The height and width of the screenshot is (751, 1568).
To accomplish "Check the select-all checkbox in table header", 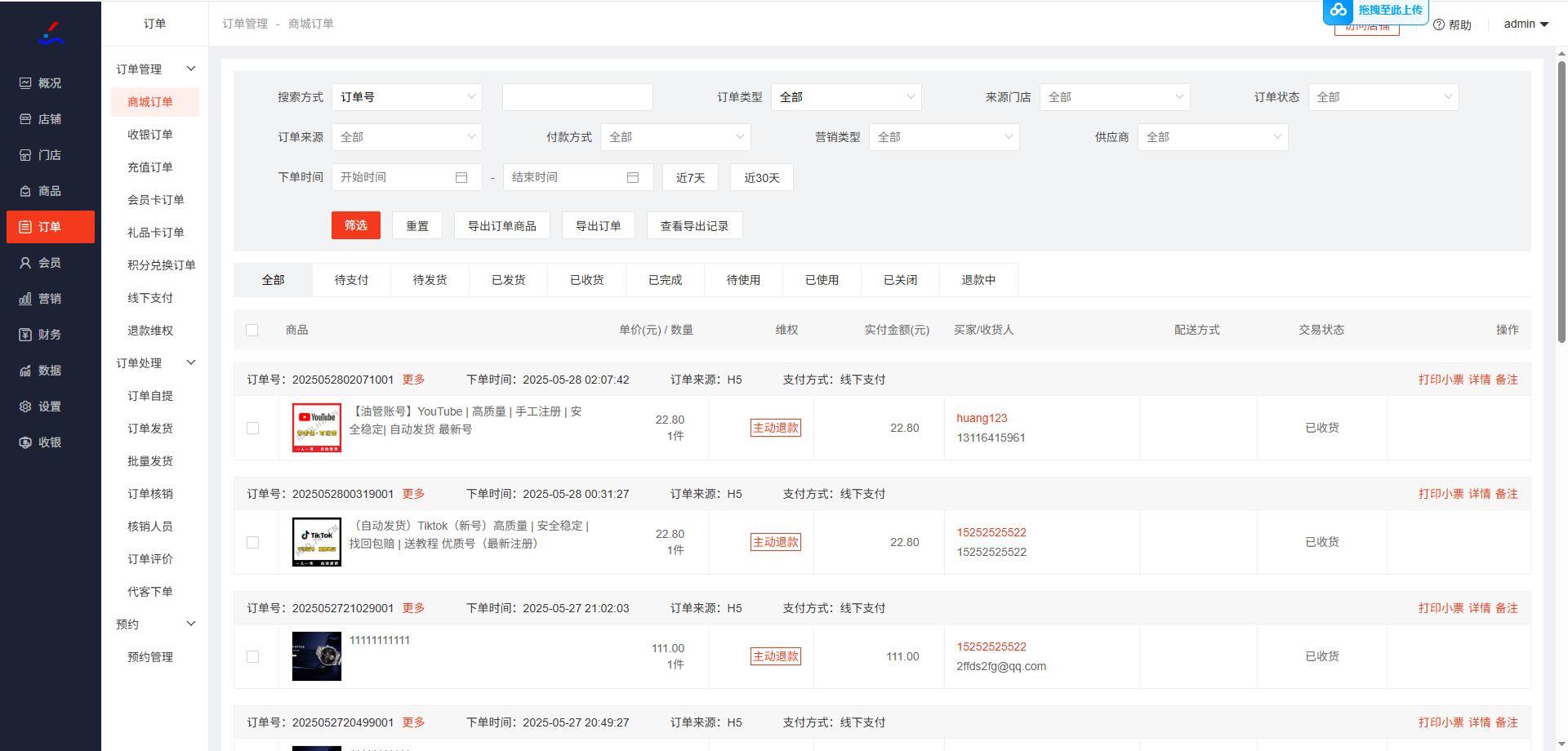I will coord(252,330).
